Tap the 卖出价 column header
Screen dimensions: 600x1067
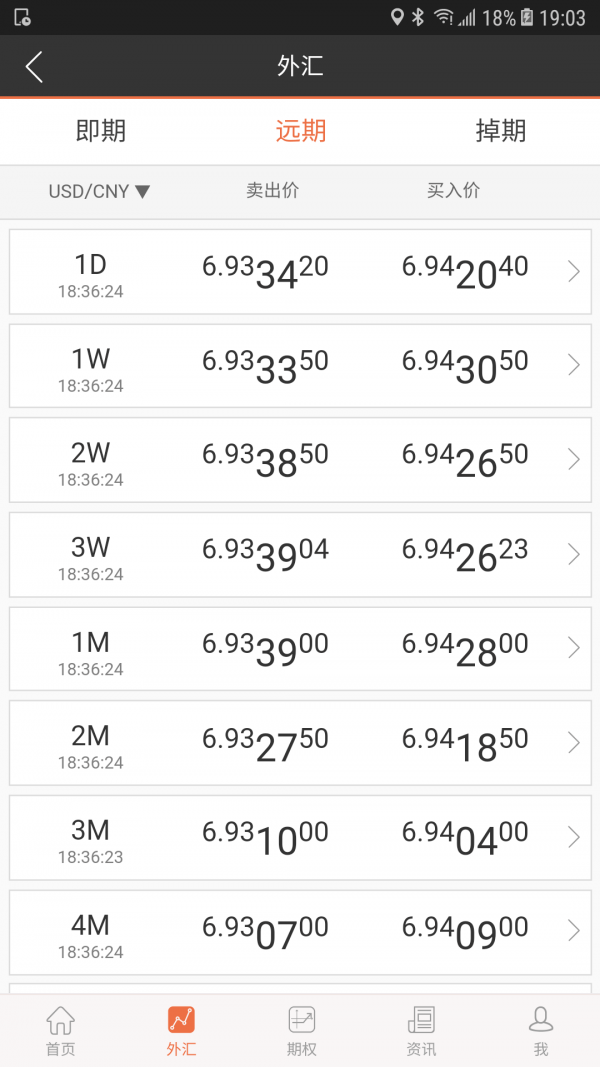coord(272,190)
